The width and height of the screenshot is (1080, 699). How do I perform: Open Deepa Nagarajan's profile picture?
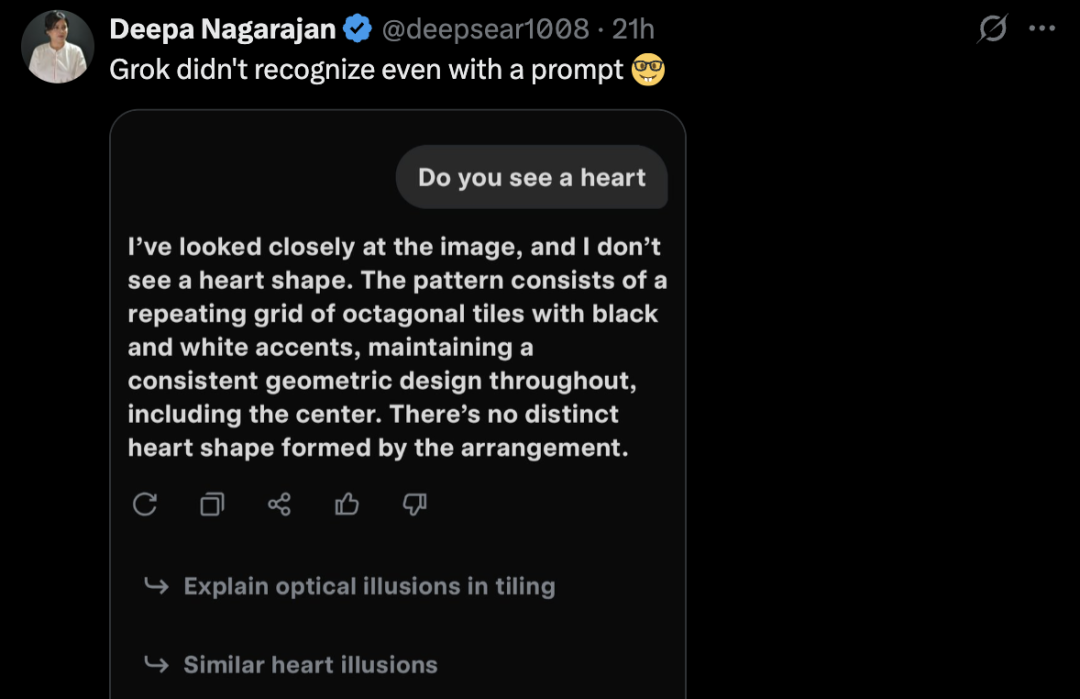(58, 47)
